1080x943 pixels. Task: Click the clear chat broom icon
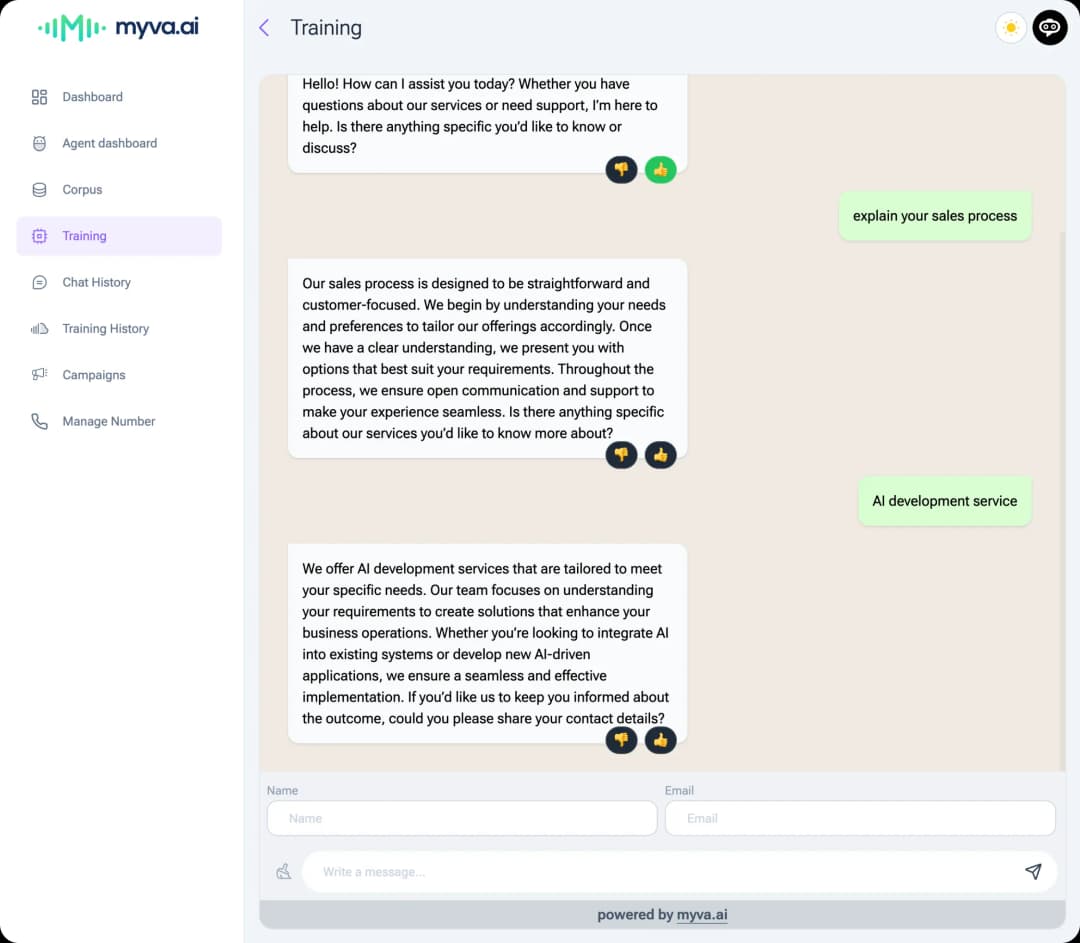283,871
